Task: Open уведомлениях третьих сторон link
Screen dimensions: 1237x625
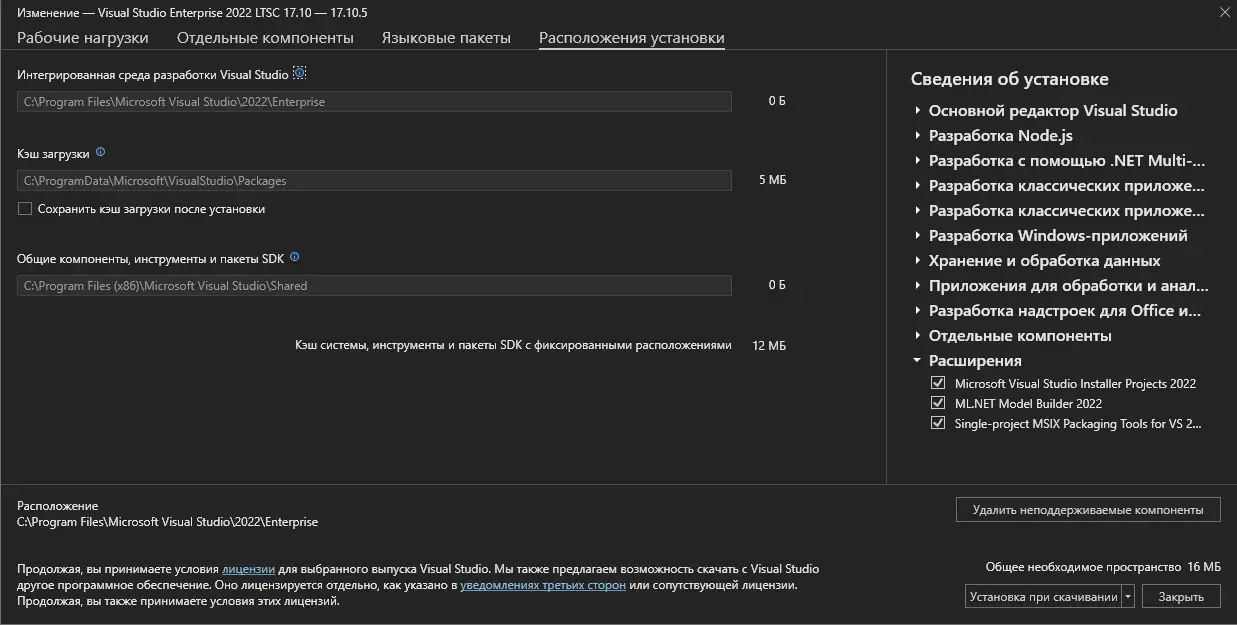Action: [x=543, y=585]
